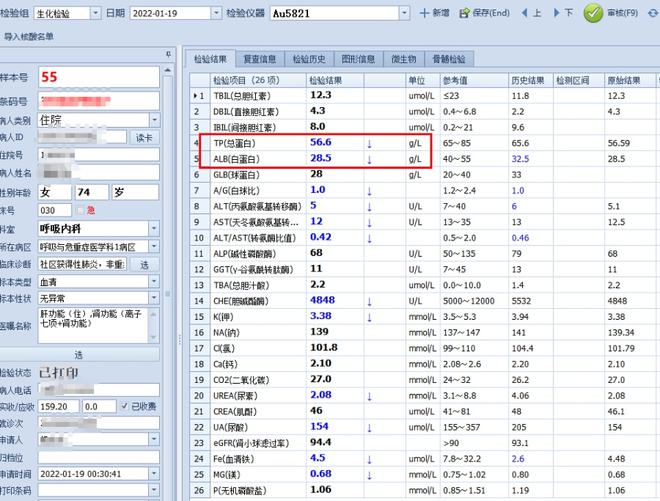Click the left panel scrollbar up arrow

168,70
